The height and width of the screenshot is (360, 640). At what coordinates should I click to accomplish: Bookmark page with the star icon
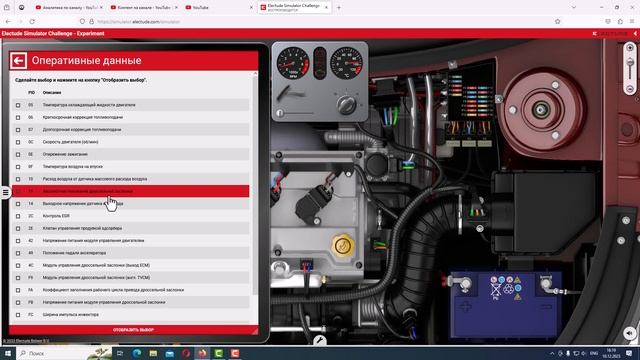pyautogui.click(x=558, y=21)
